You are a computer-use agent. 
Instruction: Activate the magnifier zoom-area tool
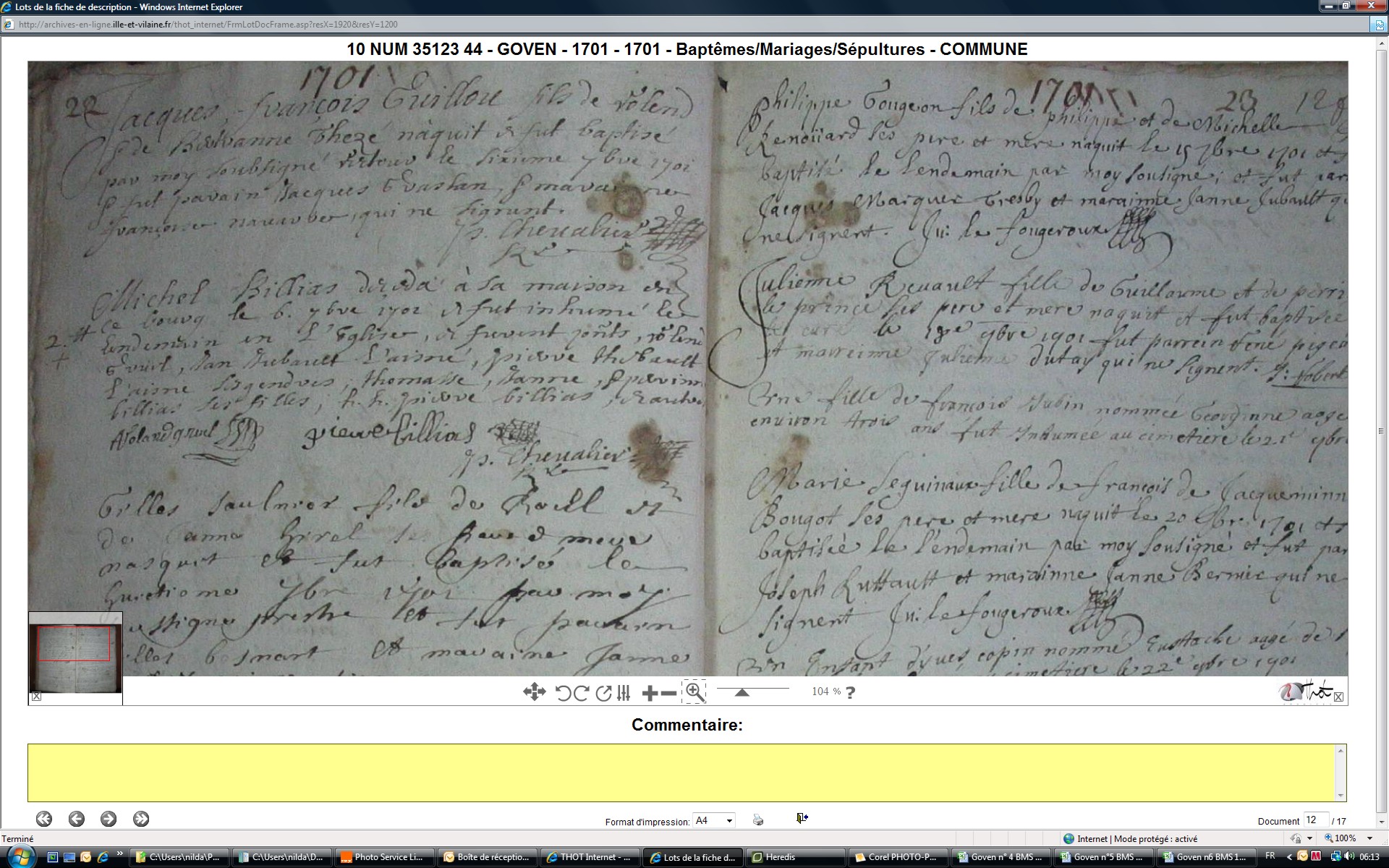click(x=694, y=692)
